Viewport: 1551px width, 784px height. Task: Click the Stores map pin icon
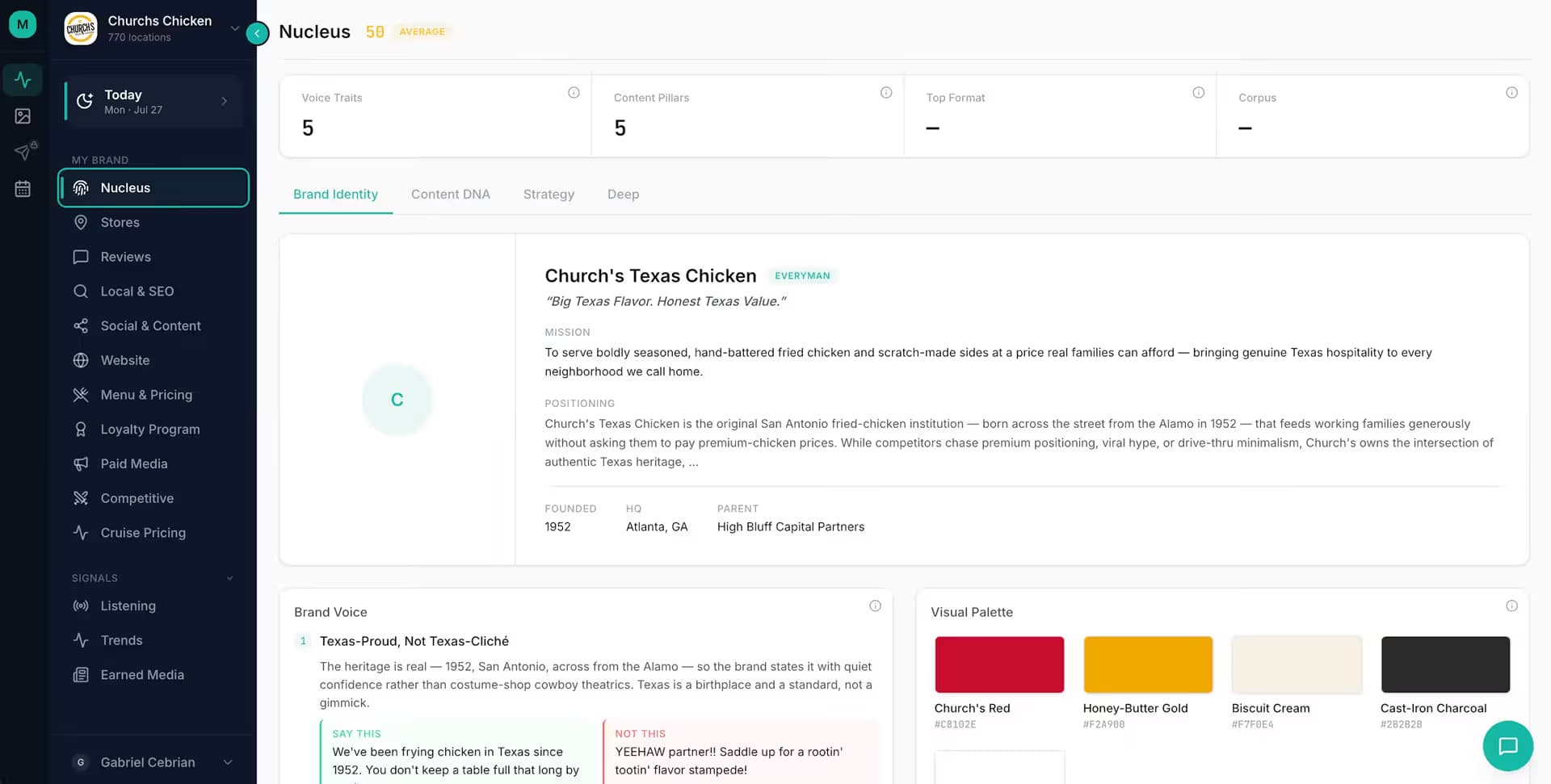click(81, 222)
